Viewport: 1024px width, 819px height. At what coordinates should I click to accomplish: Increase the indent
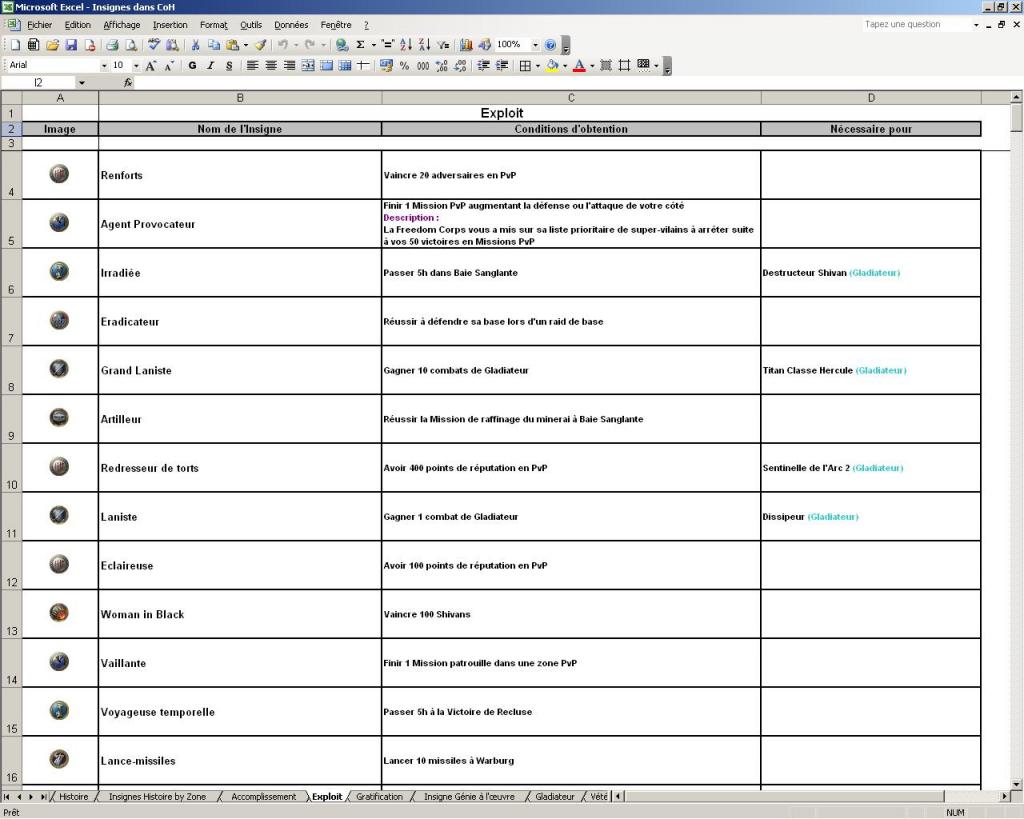point(502,65)
